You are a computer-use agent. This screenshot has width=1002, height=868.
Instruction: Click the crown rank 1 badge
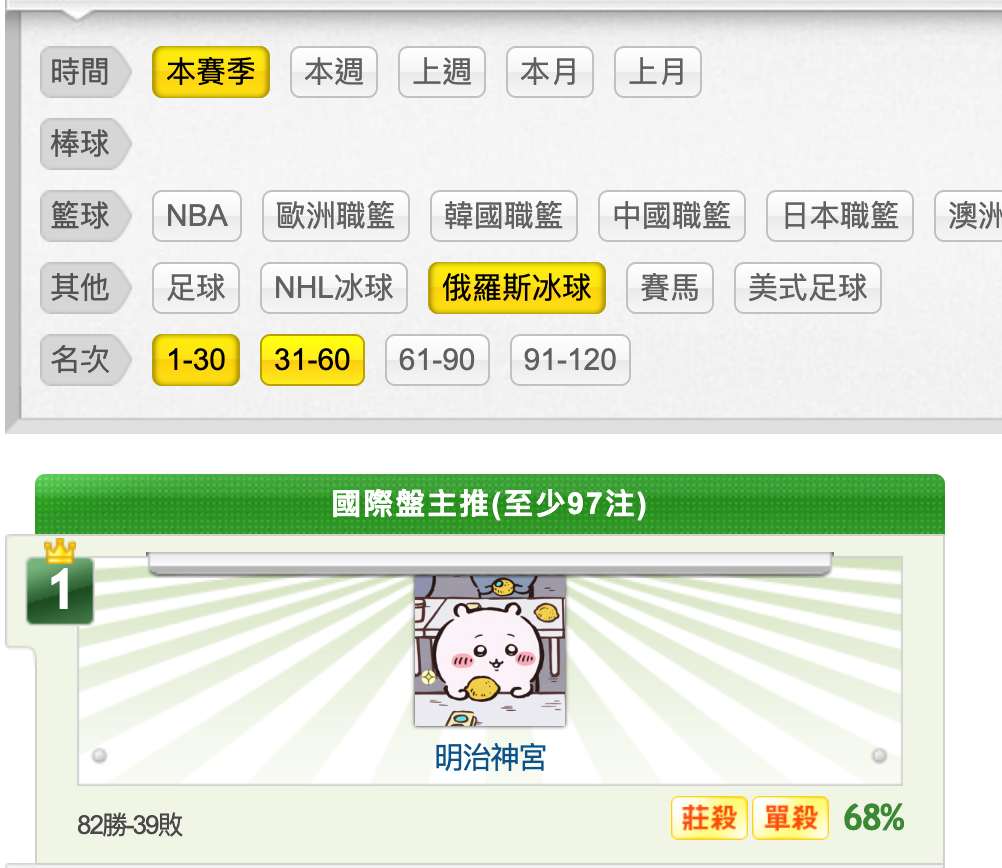click(60, 582)
